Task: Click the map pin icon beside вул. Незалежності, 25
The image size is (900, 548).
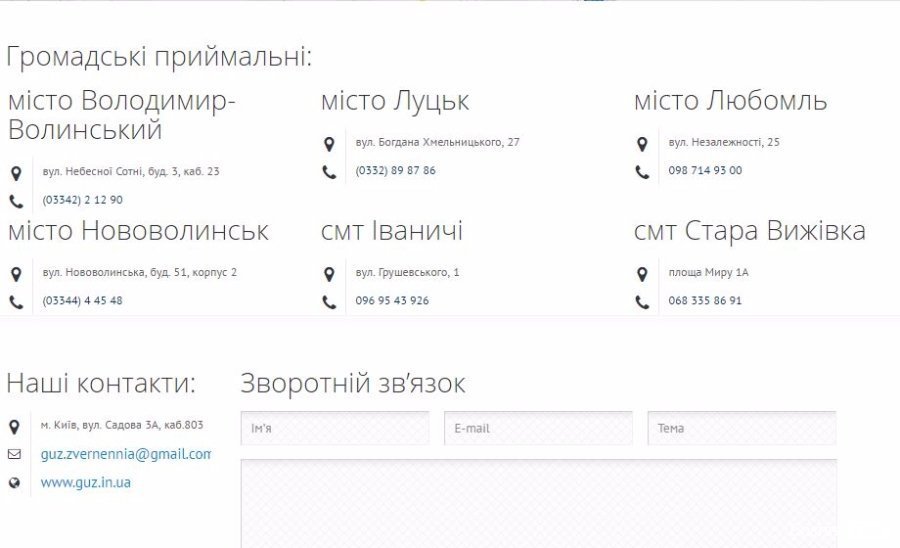Action: (642, 143)
